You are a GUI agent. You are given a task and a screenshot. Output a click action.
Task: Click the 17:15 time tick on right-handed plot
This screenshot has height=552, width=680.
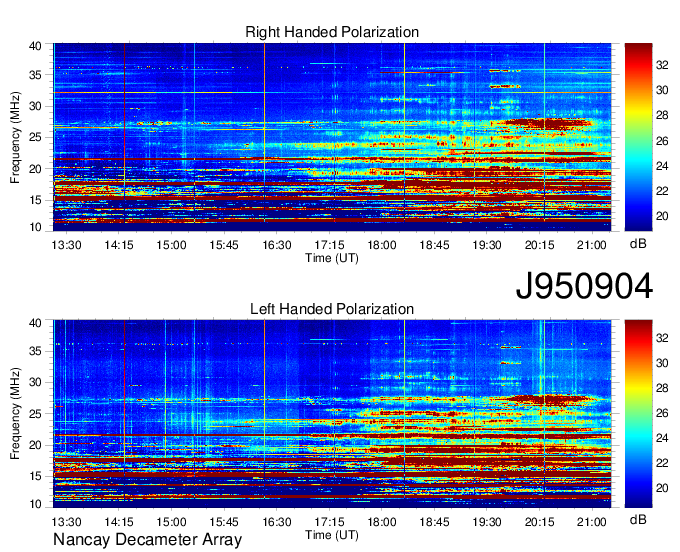tap(329, 245)
